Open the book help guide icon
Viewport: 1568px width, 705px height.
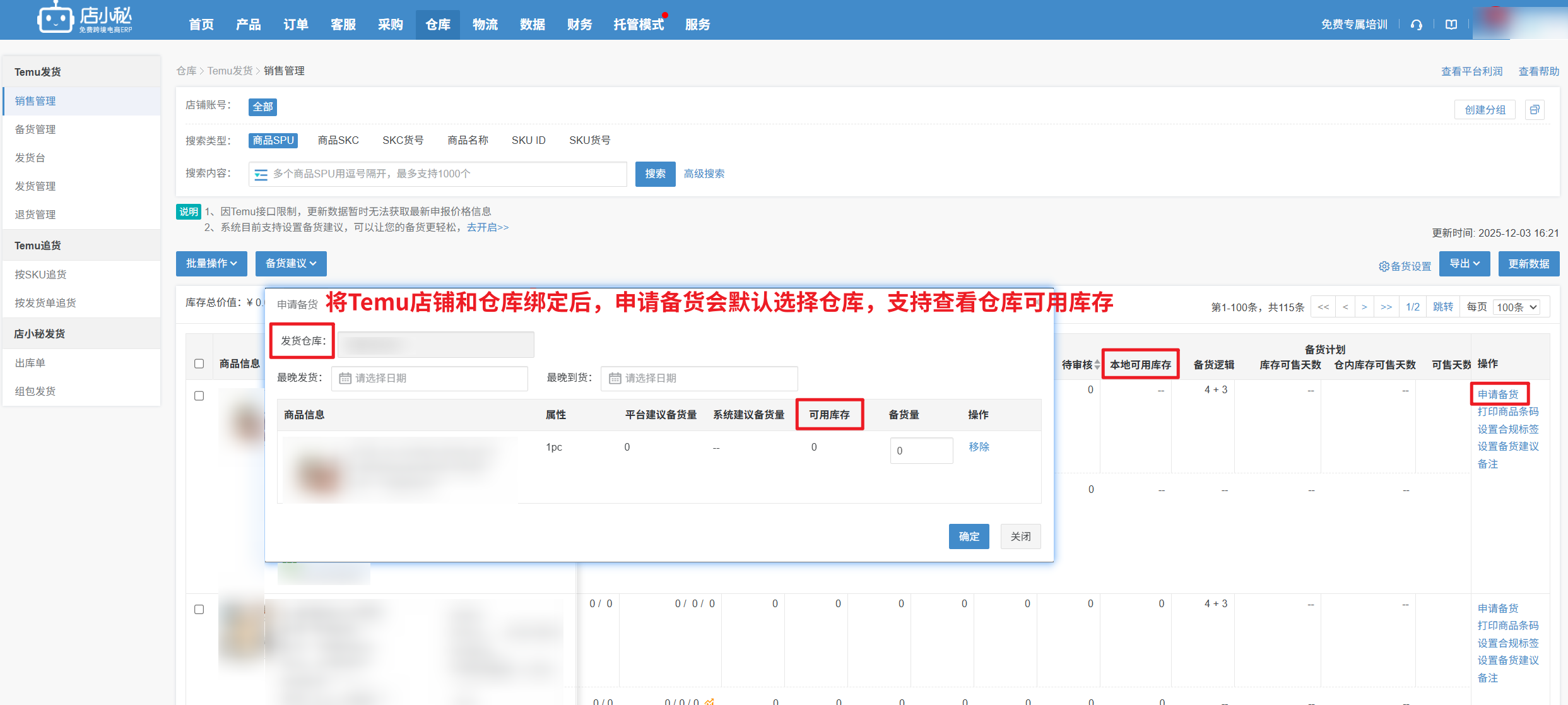[1451, 25]
